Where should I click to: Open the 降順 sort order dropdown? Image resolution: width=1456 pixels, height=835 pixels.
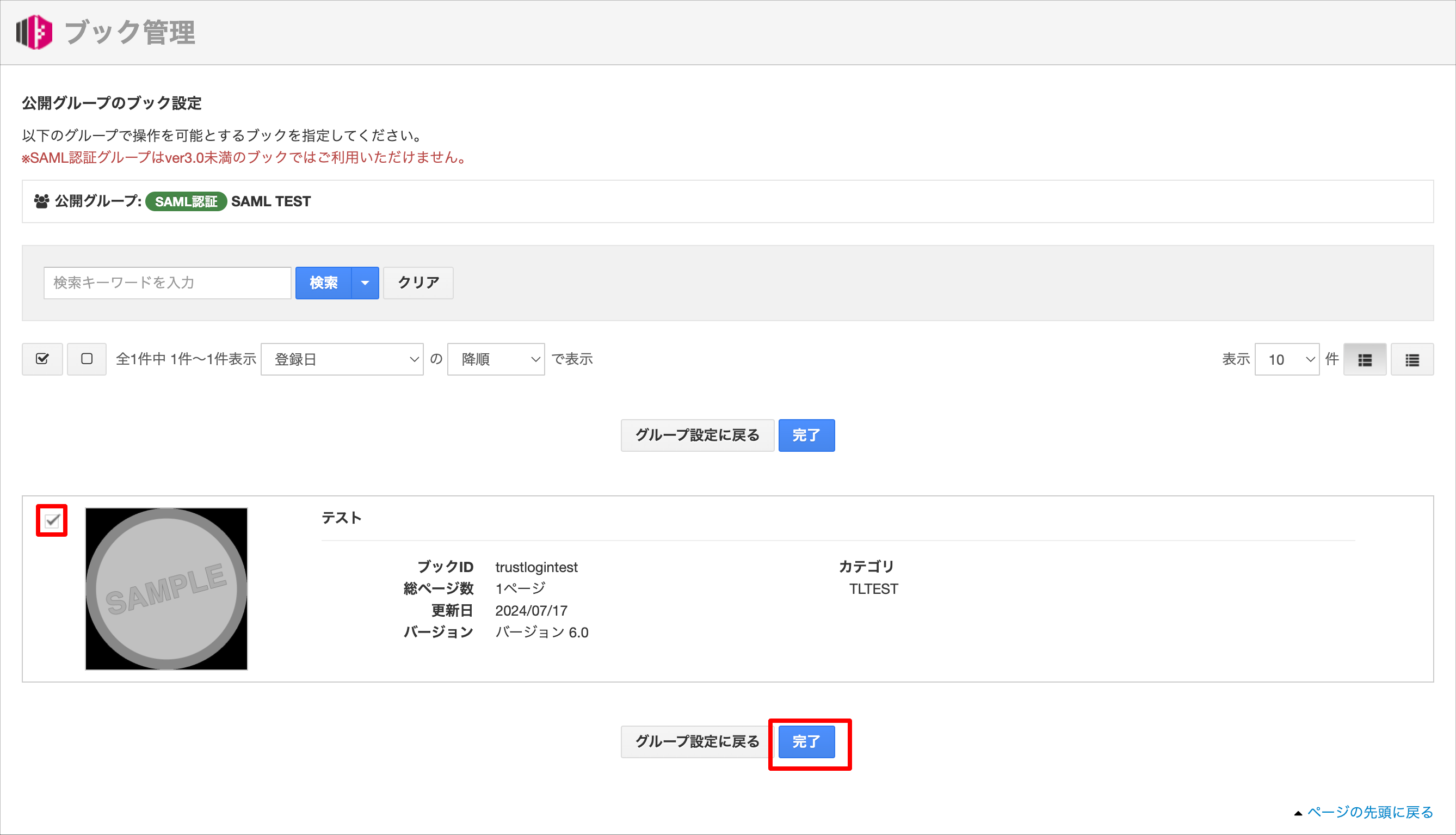496,360
